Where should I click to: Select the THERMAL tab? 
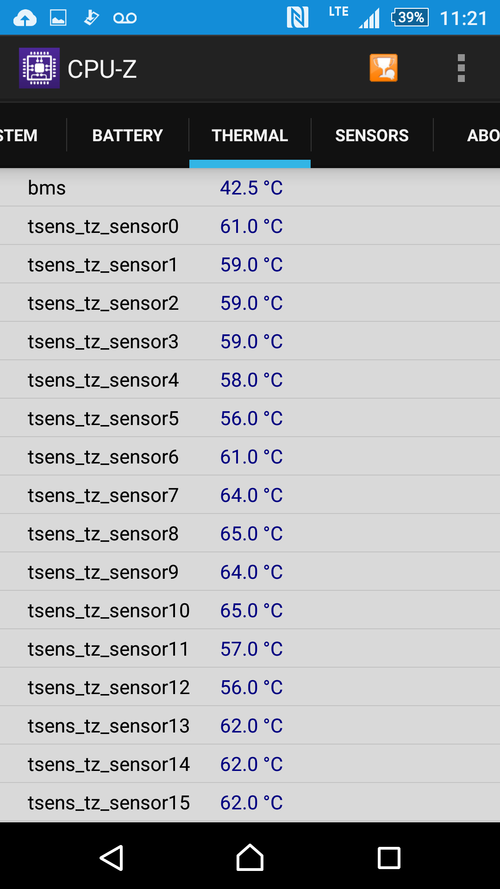250,136
